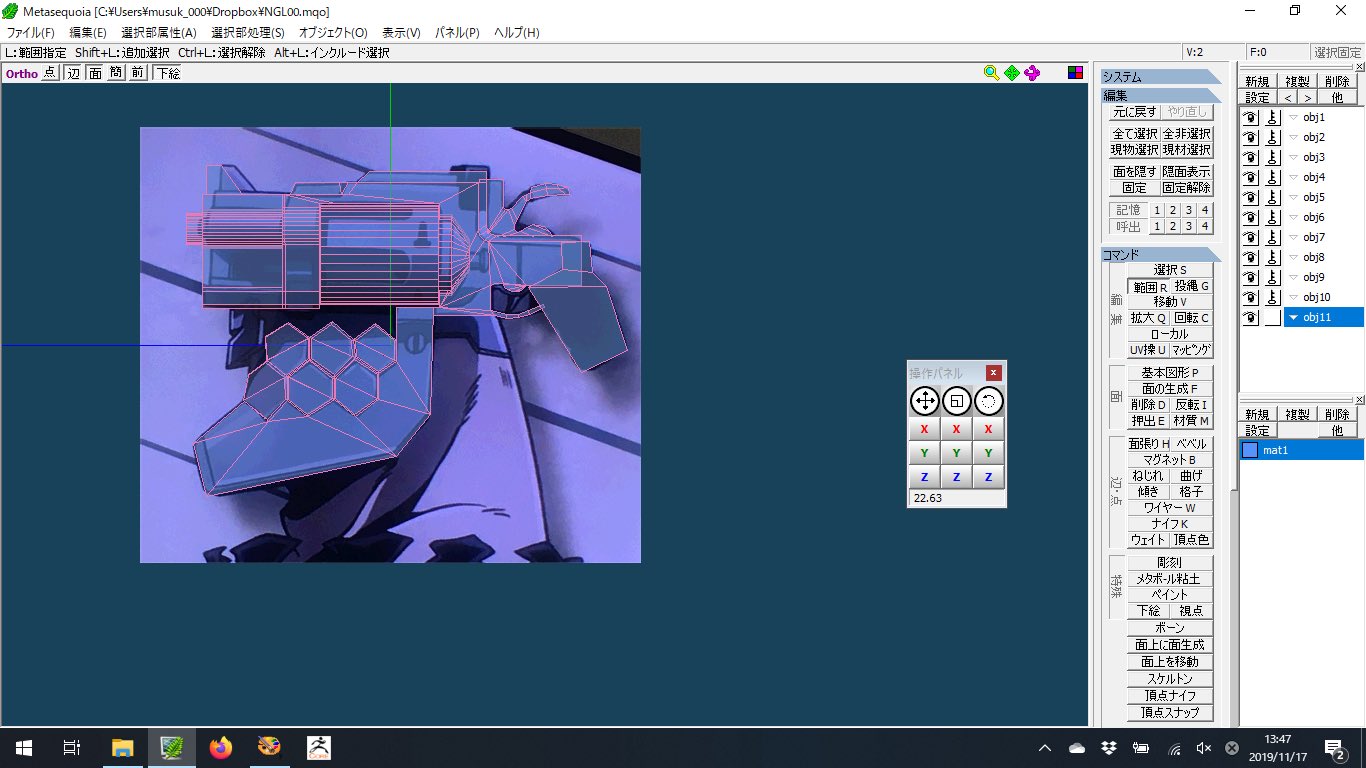Hide obj11 with its eye icon
This screenshot has height=768, width=1366.
tap(1250, 317)
